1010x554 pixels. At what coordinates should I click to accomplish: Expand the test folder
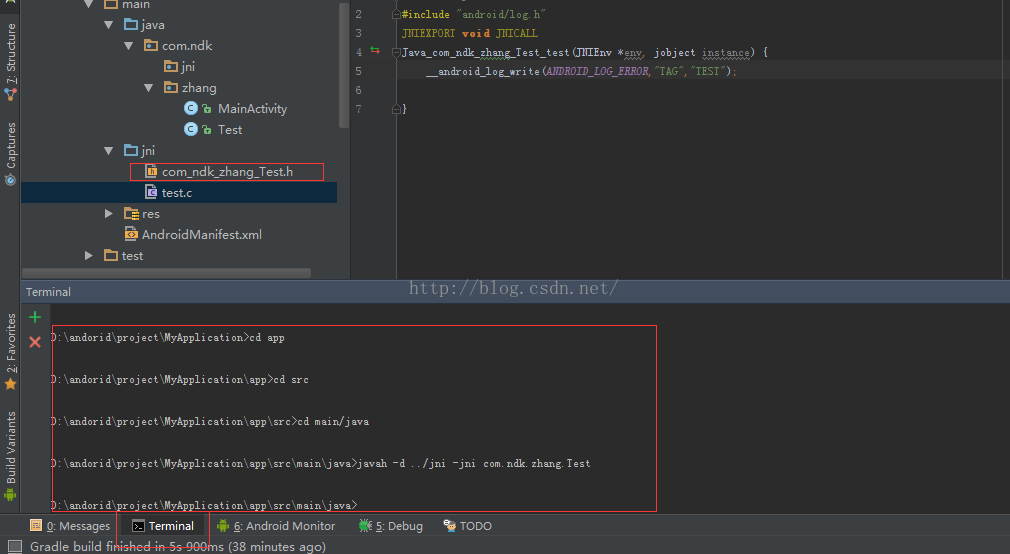[88, 256]
